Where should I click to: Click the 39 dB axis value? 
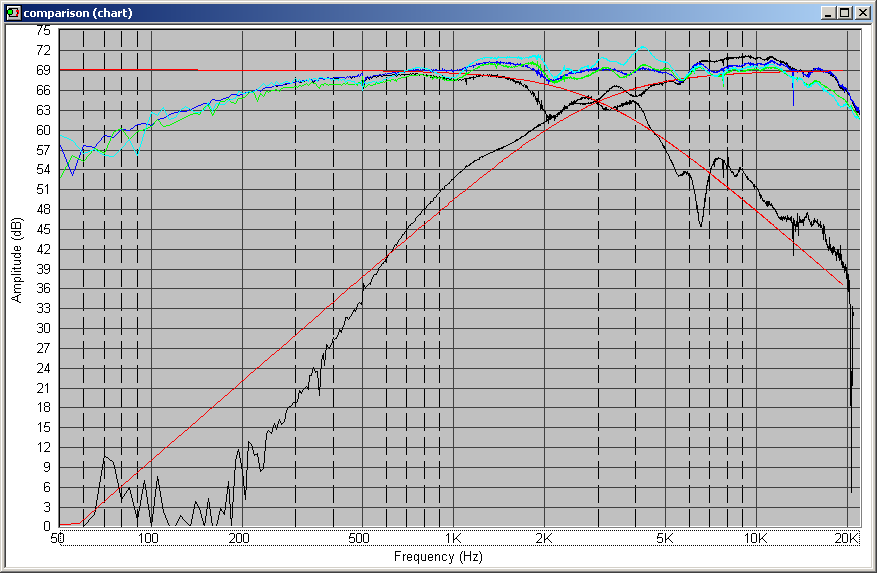click(43, 269)
